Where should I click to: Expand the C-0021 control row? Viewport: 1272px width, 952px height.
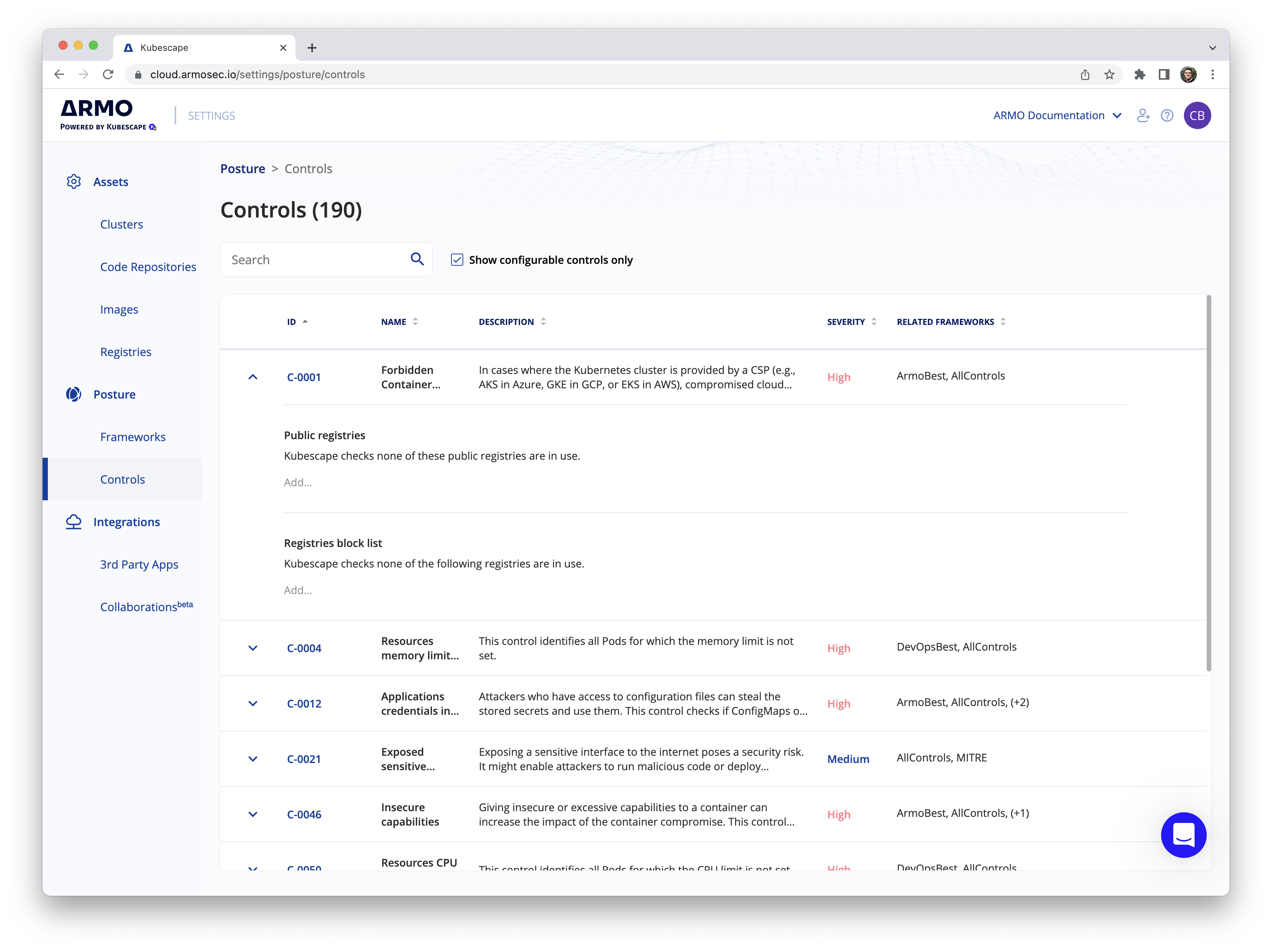click(253, 760)
